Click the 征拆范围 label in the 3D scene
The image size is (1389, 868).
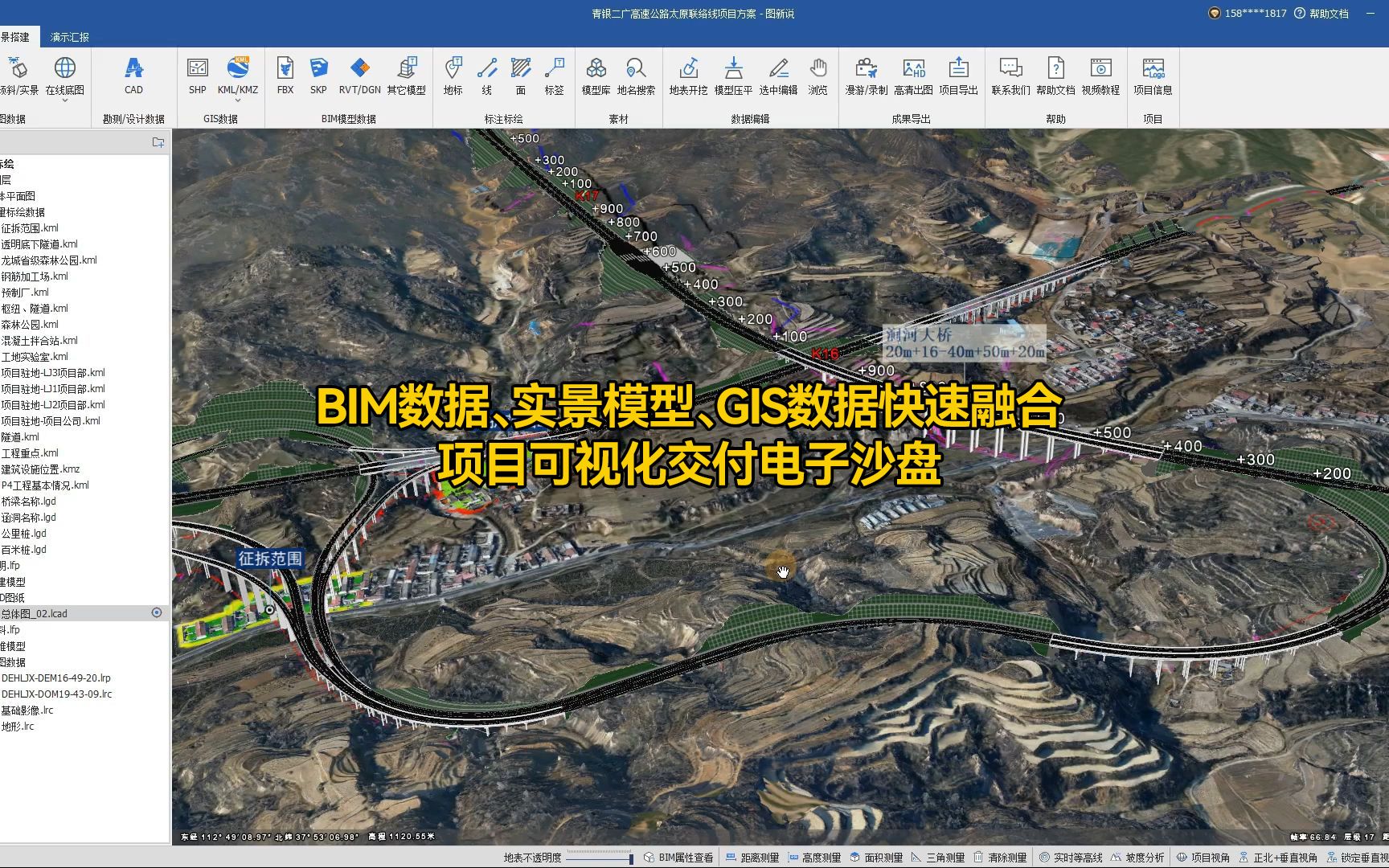270,558
